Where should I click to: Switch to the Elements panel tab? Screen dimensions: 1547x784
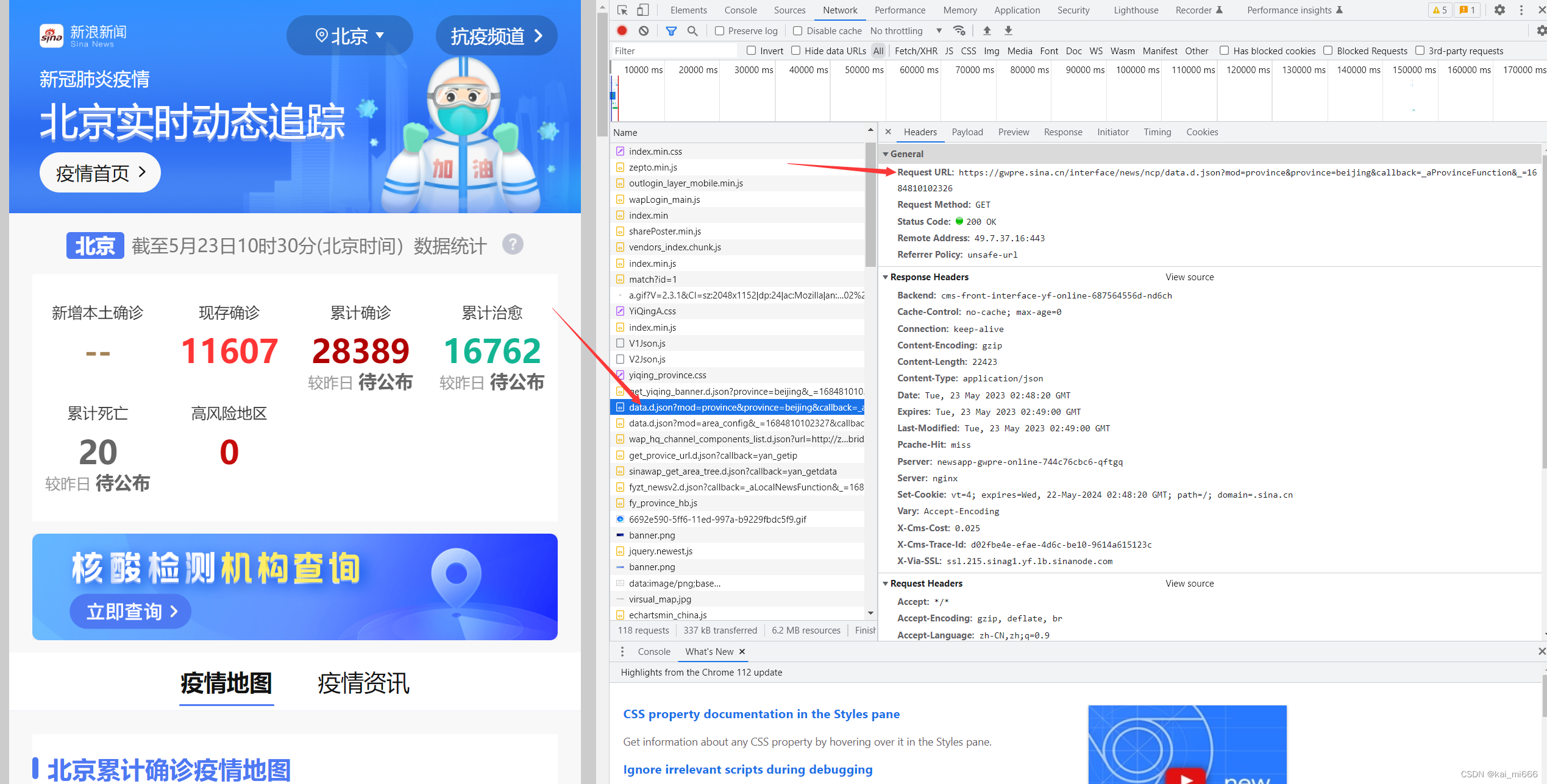(x=689, y=10)
